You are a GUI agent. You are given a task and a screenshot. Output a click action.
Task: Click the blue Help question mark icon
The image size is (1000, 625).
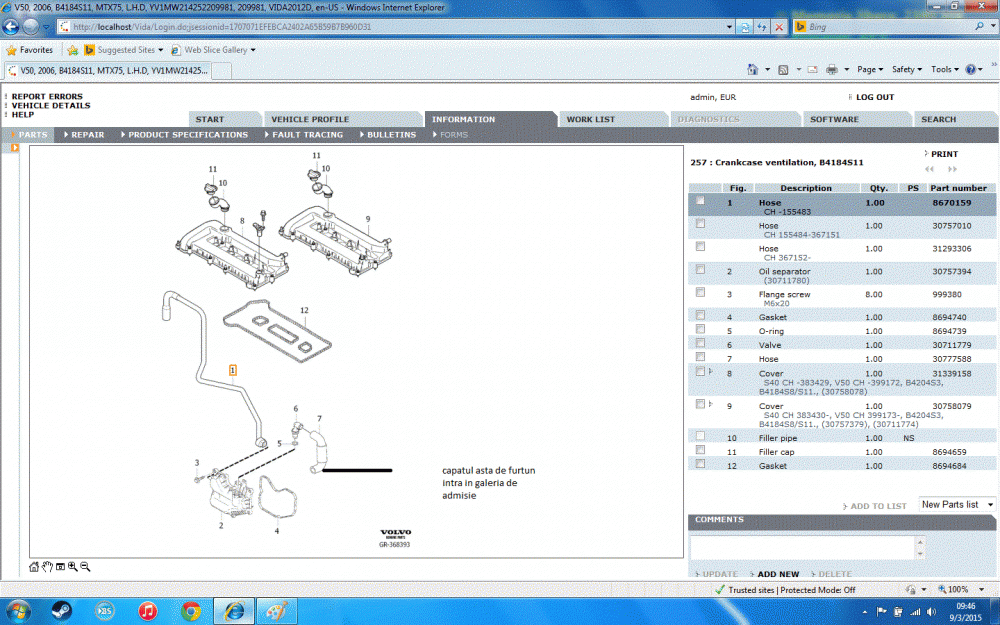971,70
